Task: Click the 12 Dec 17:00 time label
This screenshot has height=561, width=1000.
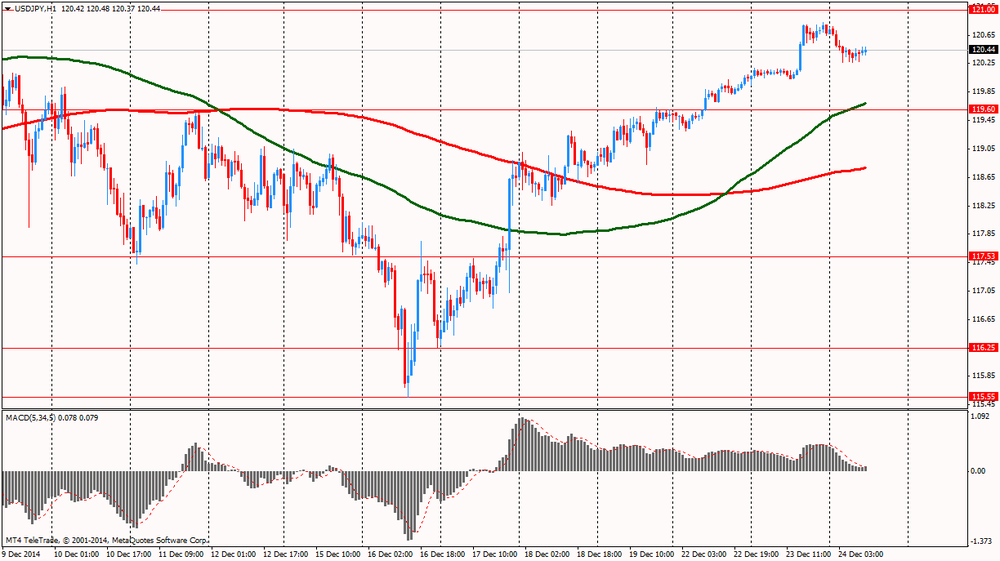Action: coord(286,555)
